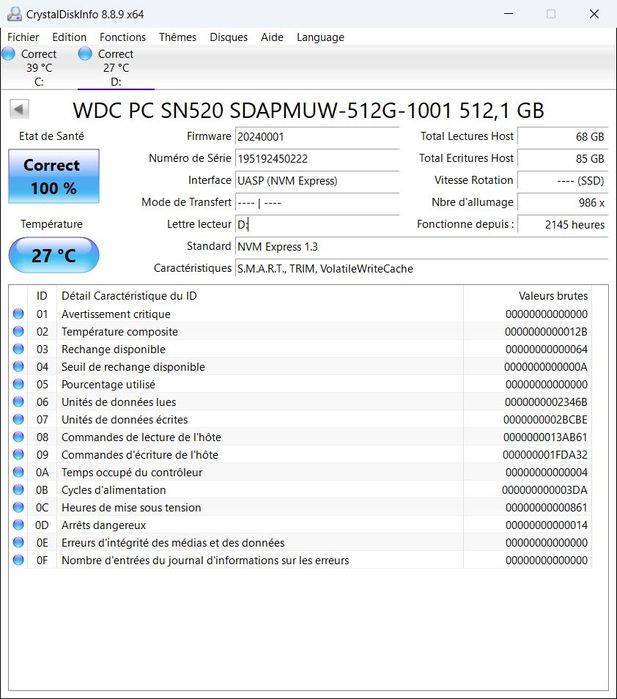Click status orb of Arrêts dangereux row
617x699 pixels.
[18, 525]
